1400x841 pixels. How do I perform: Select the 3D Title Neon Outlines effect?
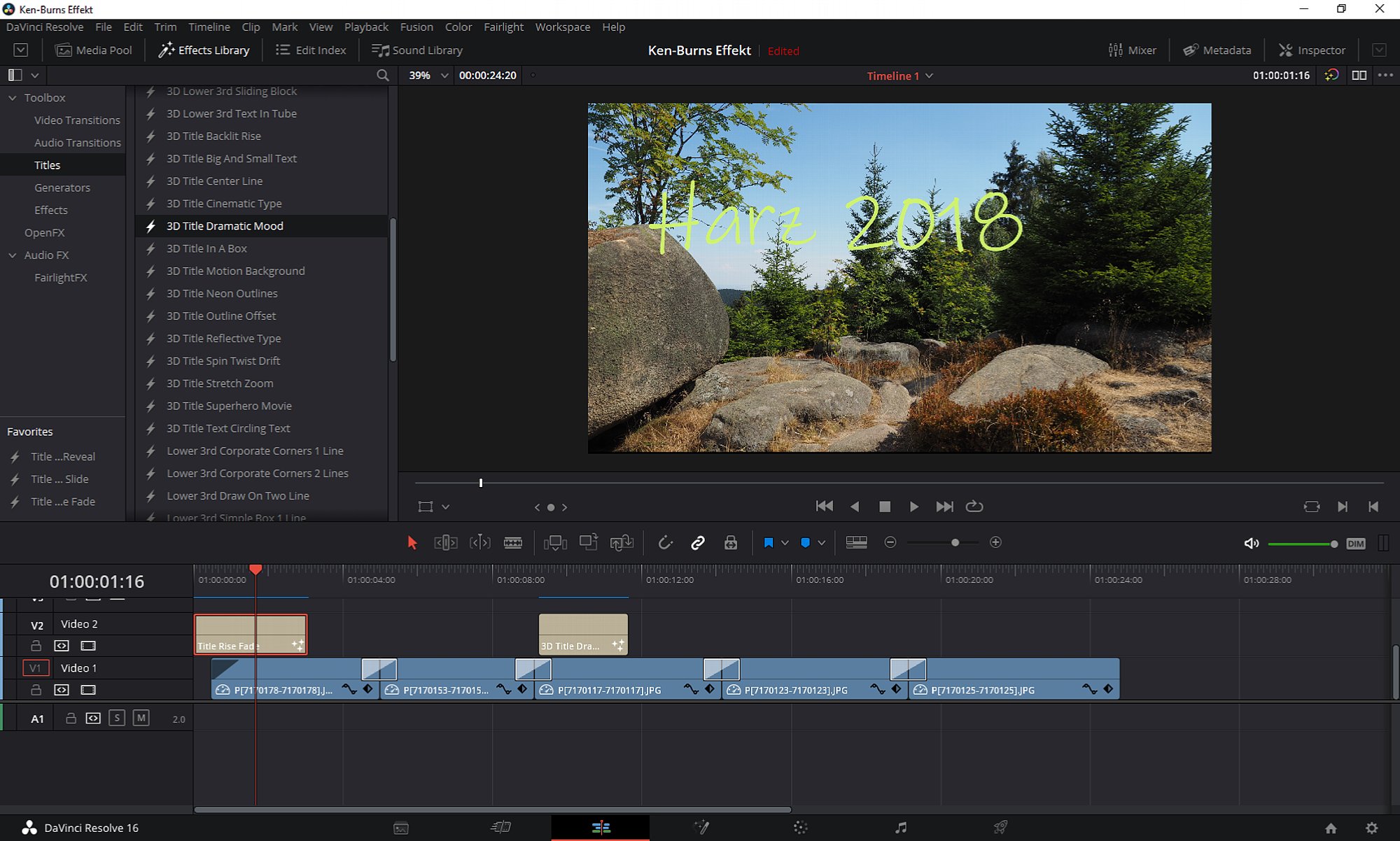coord(222,293)
